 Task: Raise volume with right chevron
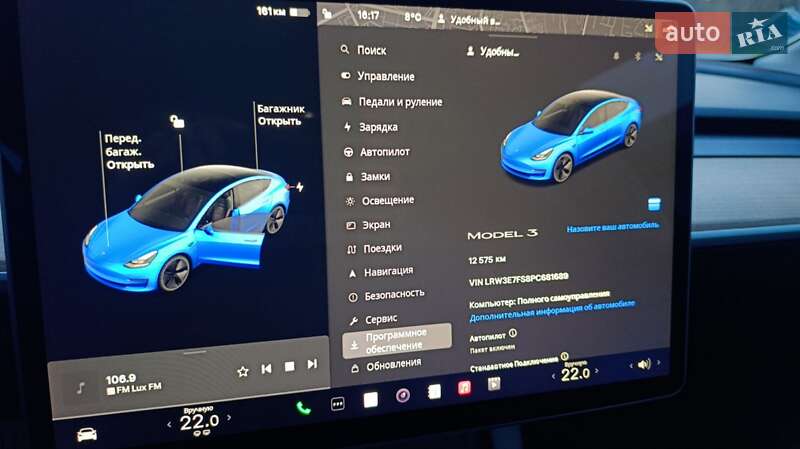pyautogui.click(x=659, y=362)
